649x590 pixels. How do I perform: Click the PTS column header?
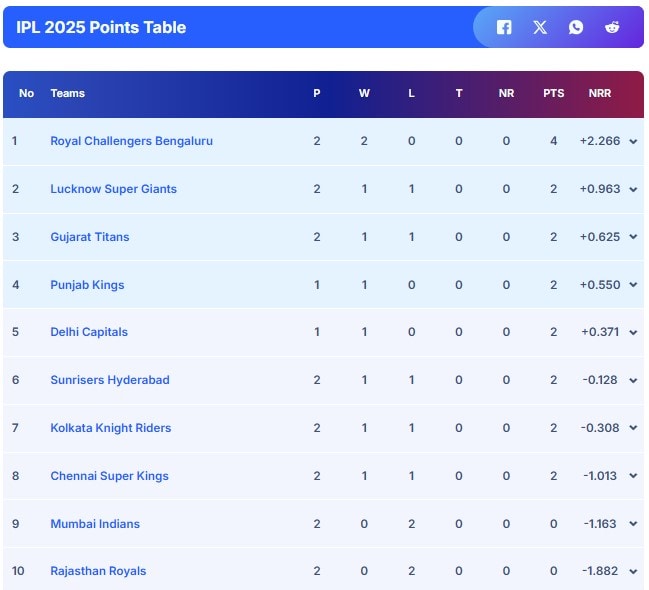(553, 93)
